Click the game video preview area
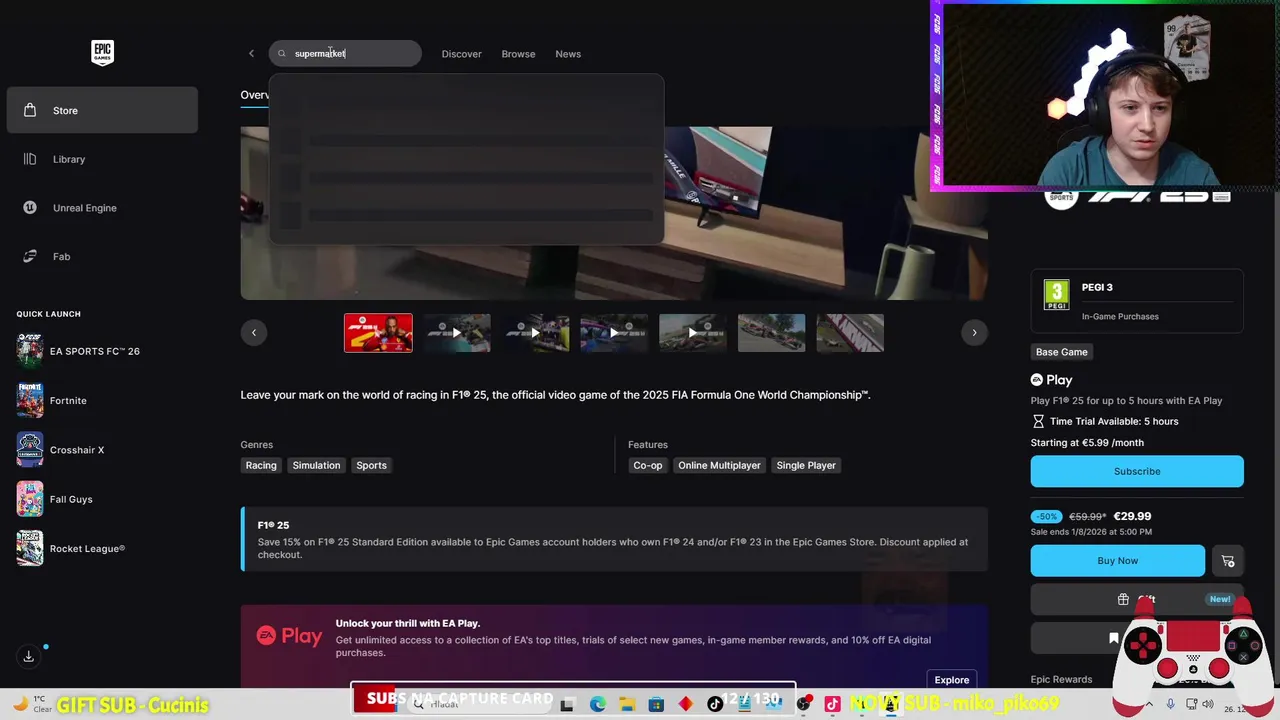The height and width of the screenshot is (720, 1280). point(614,212)
